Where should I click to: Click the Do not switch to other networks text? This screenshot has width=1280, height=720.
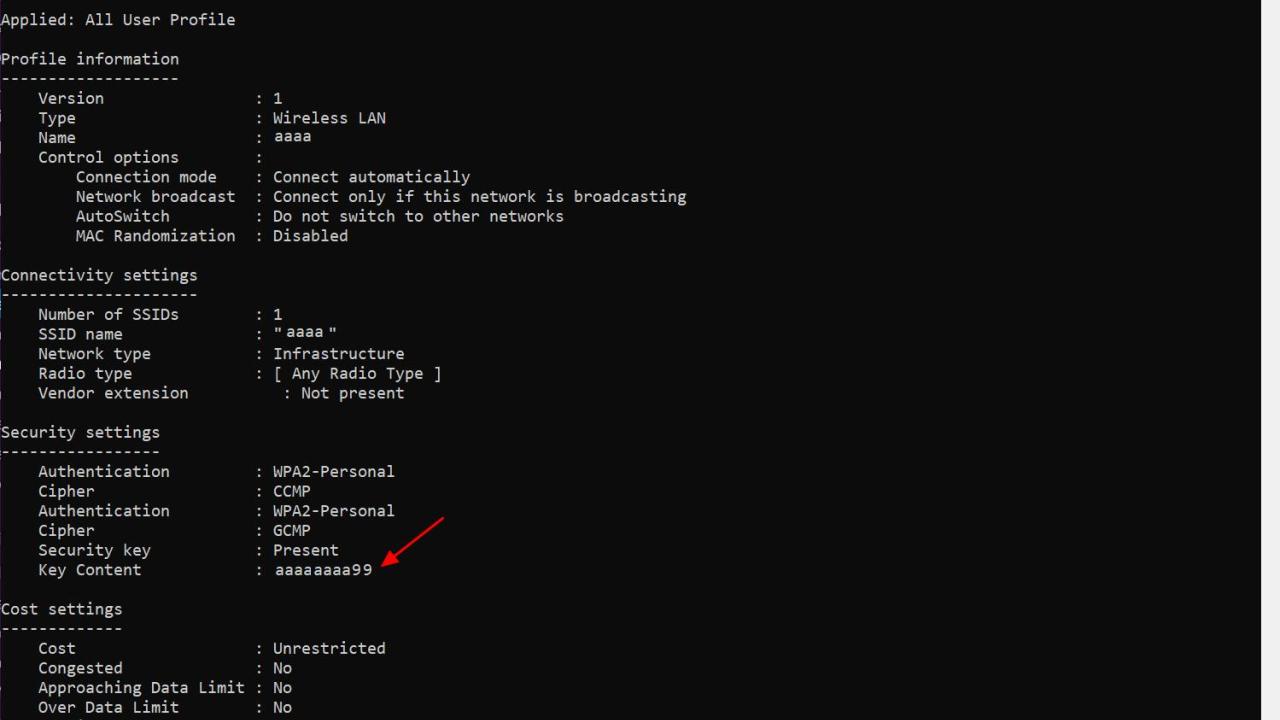pyautogui.click(x=418, y=216)
